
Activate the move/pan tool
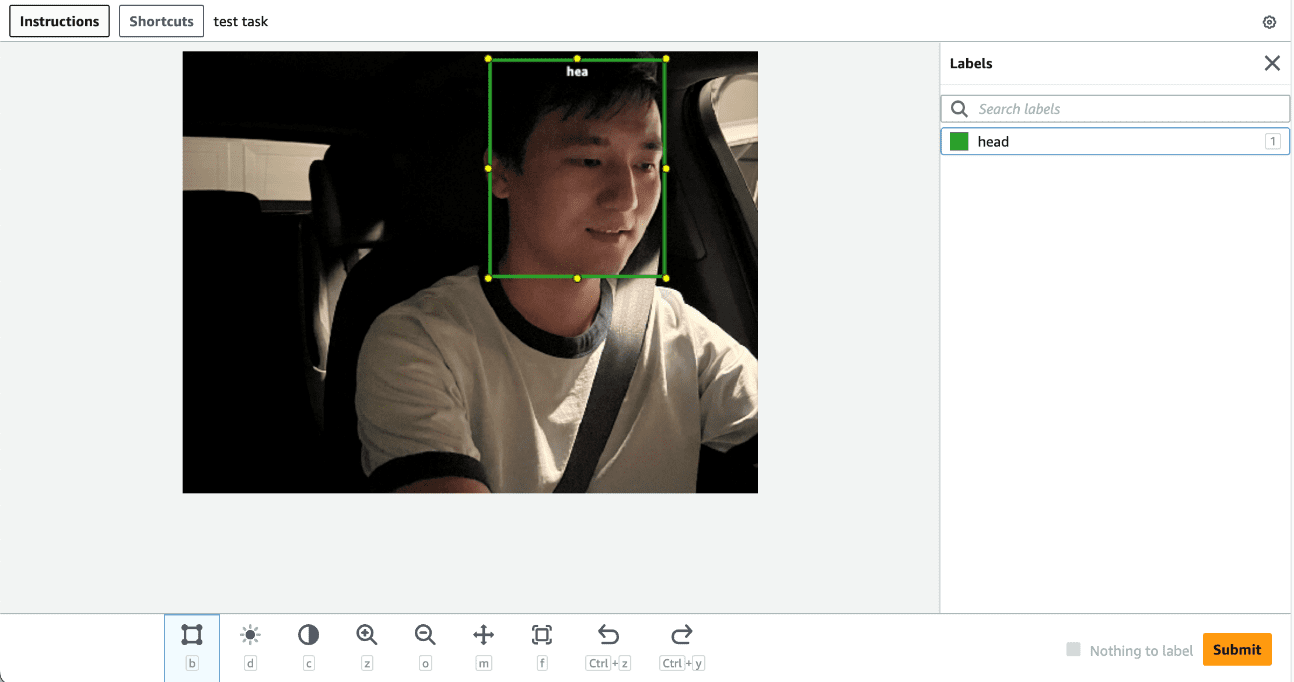[x=483, y=635]
